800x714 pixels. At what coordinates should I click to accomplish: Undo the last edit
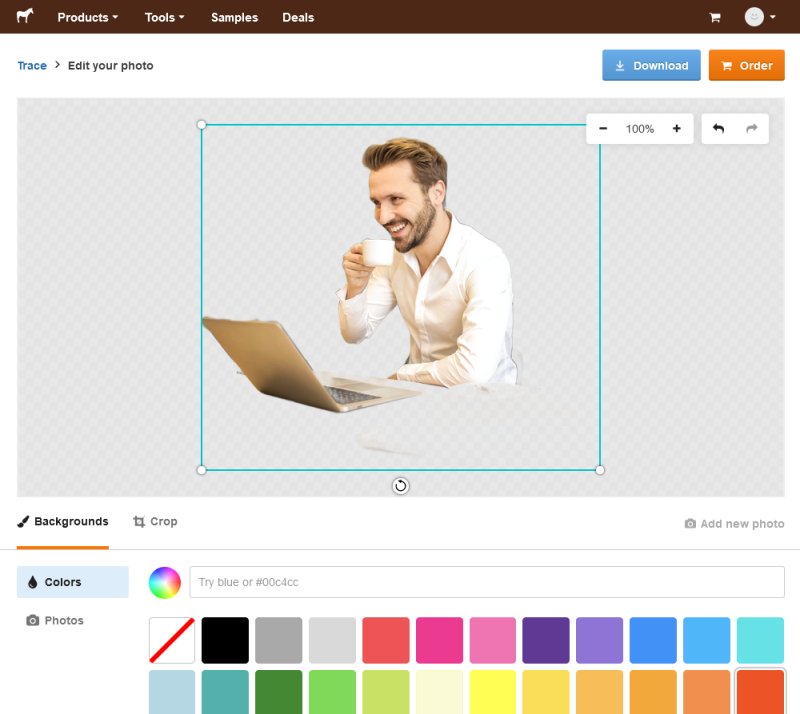718,128
